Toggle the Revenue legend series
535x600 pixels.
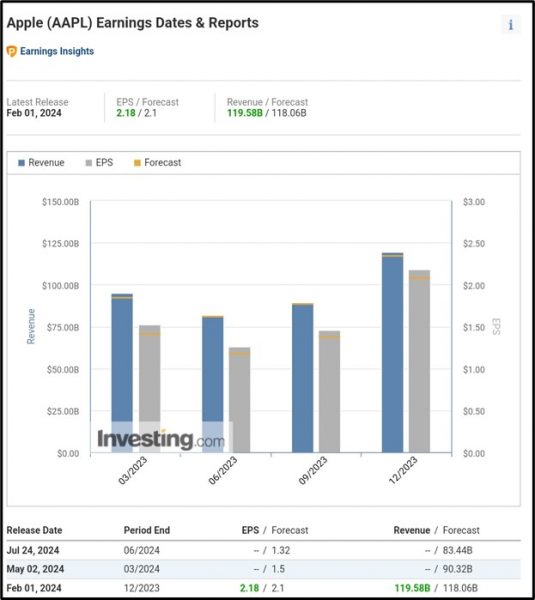click(41, 163)
